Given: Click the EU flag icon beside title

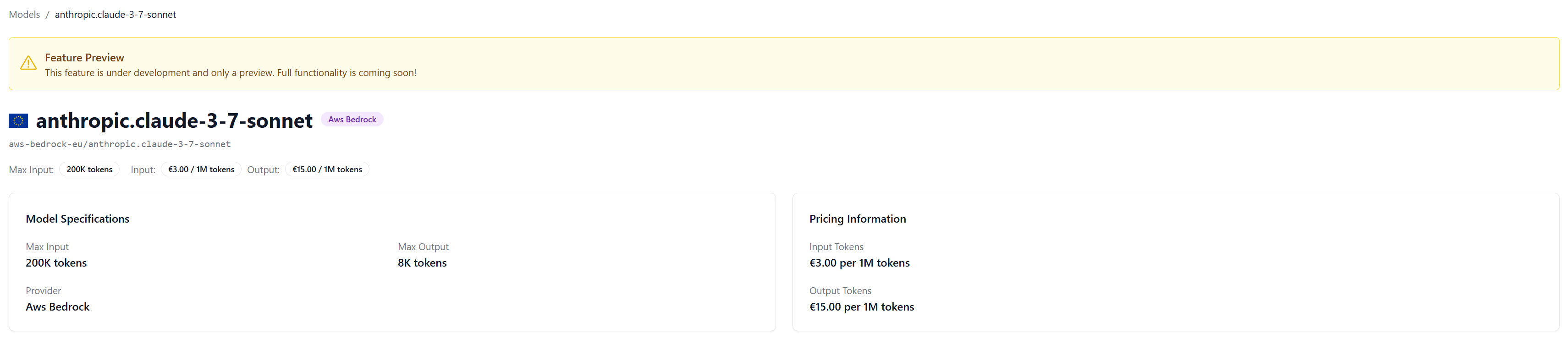Looking at the screenshot, I should click(18, 121).
